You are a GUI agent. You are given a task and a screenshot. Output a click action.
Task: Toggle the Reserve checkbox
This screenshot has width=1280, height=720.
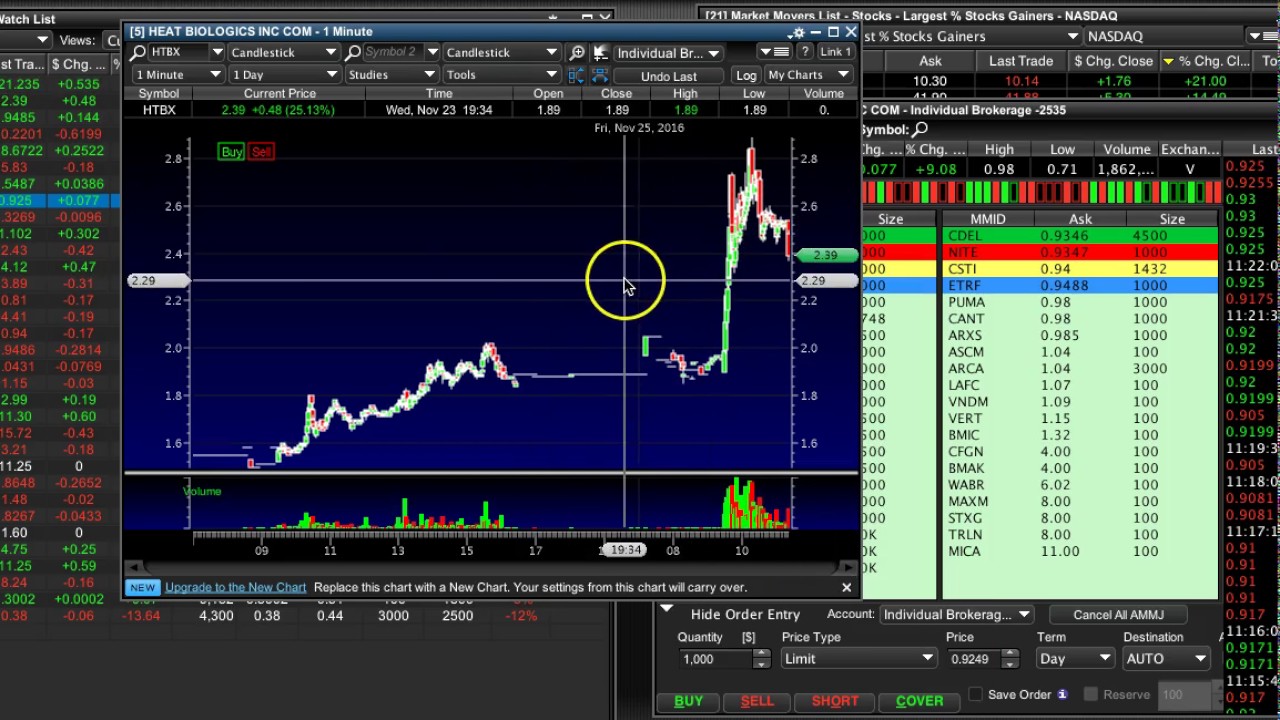click(1091, 694)
